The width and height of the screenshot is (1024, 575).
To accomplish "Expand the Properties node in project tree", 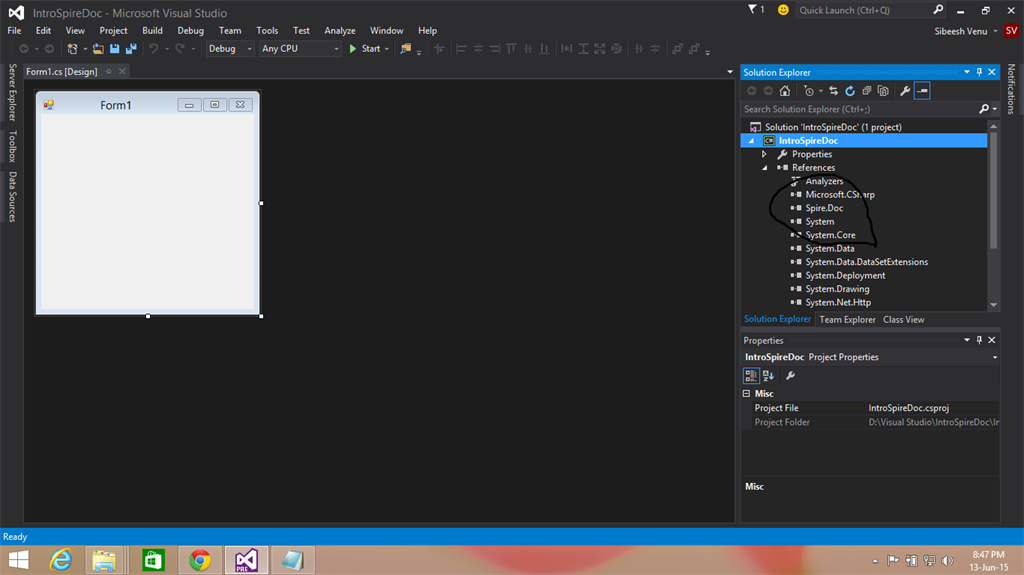I will (764, 154).
